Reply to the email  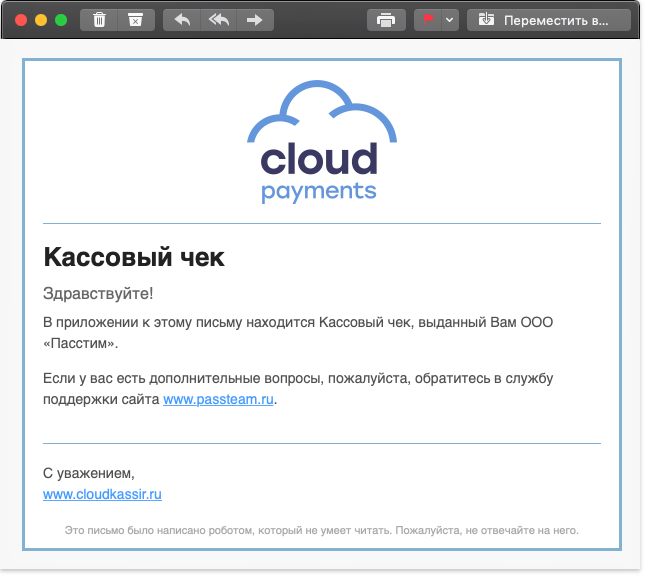click(182, 20)
